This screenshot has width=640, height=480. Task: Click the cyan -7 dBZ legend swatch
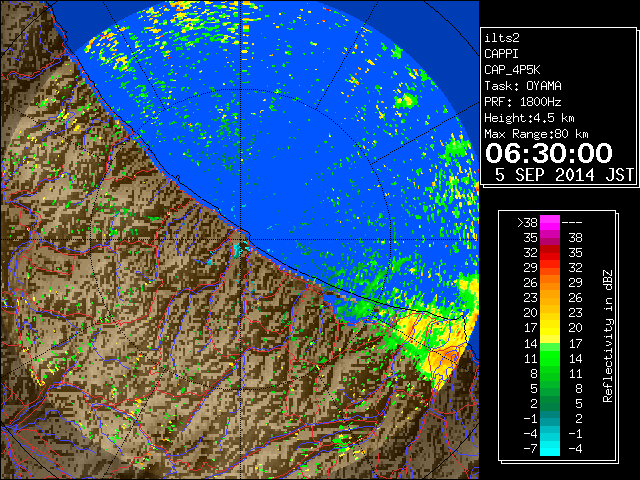click(x=550, y=448)
